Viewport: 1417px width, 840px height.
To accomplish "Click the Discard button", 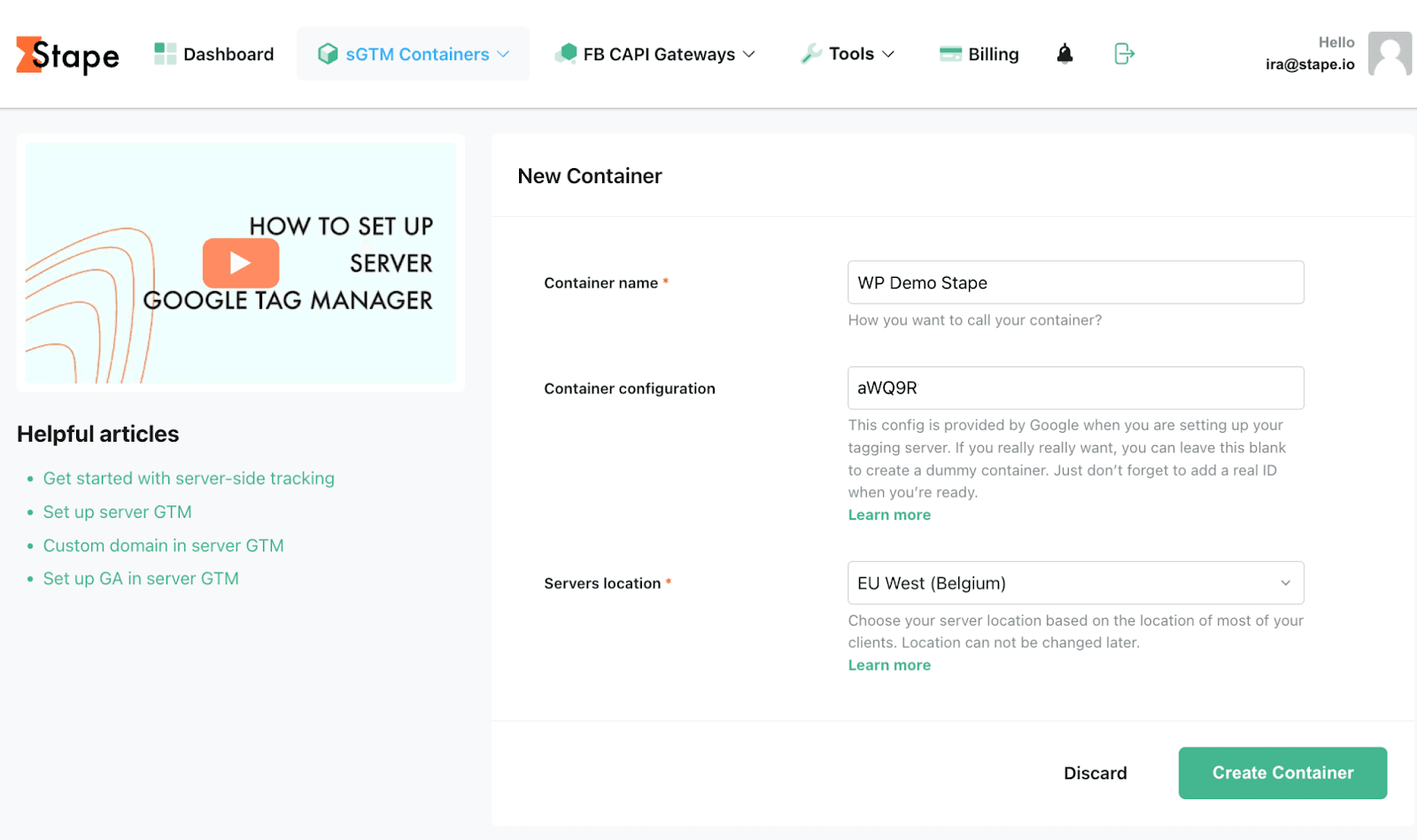I will click(x=1095, y=772).
